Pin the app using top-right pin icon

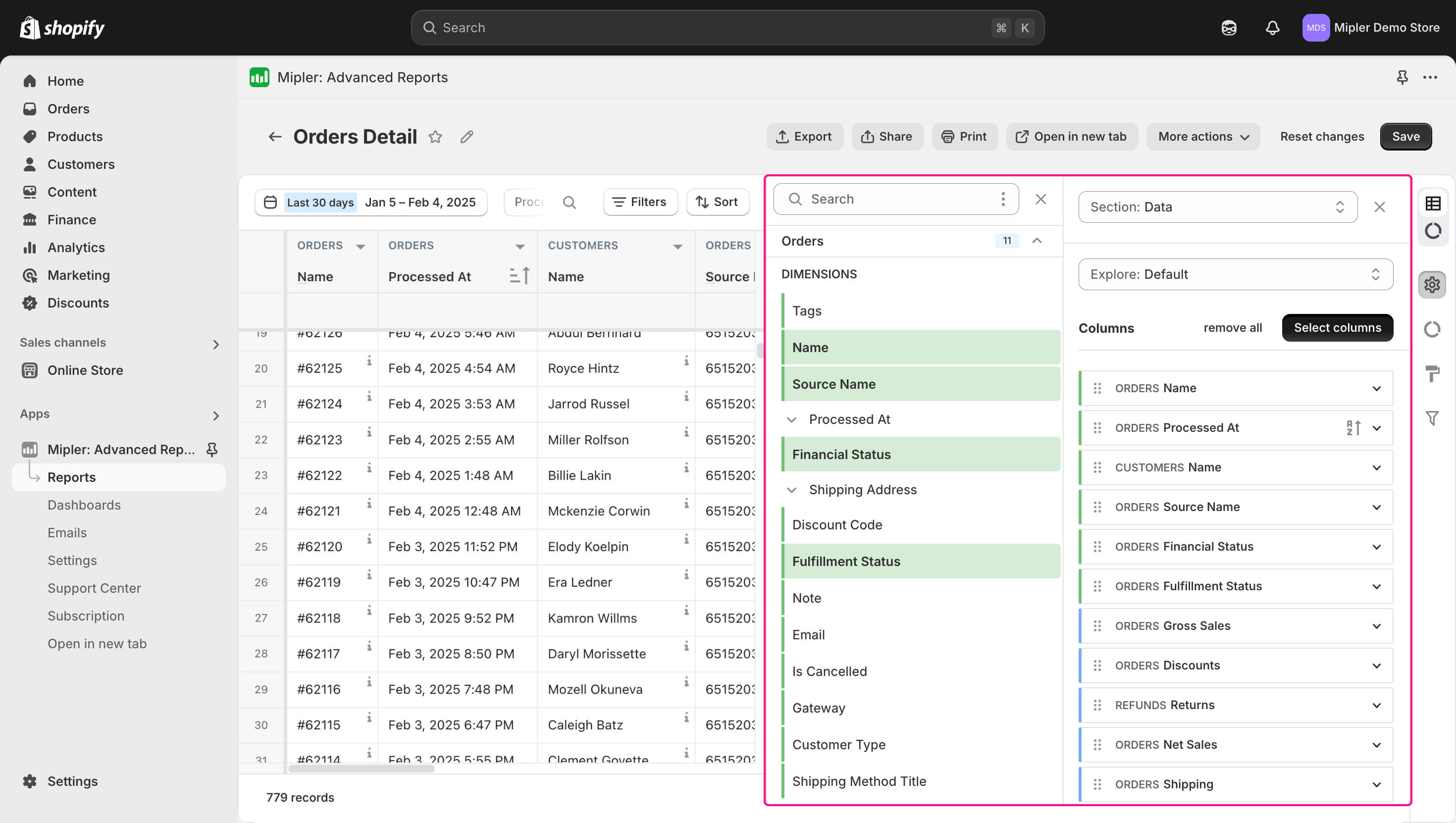point(1402,77)
